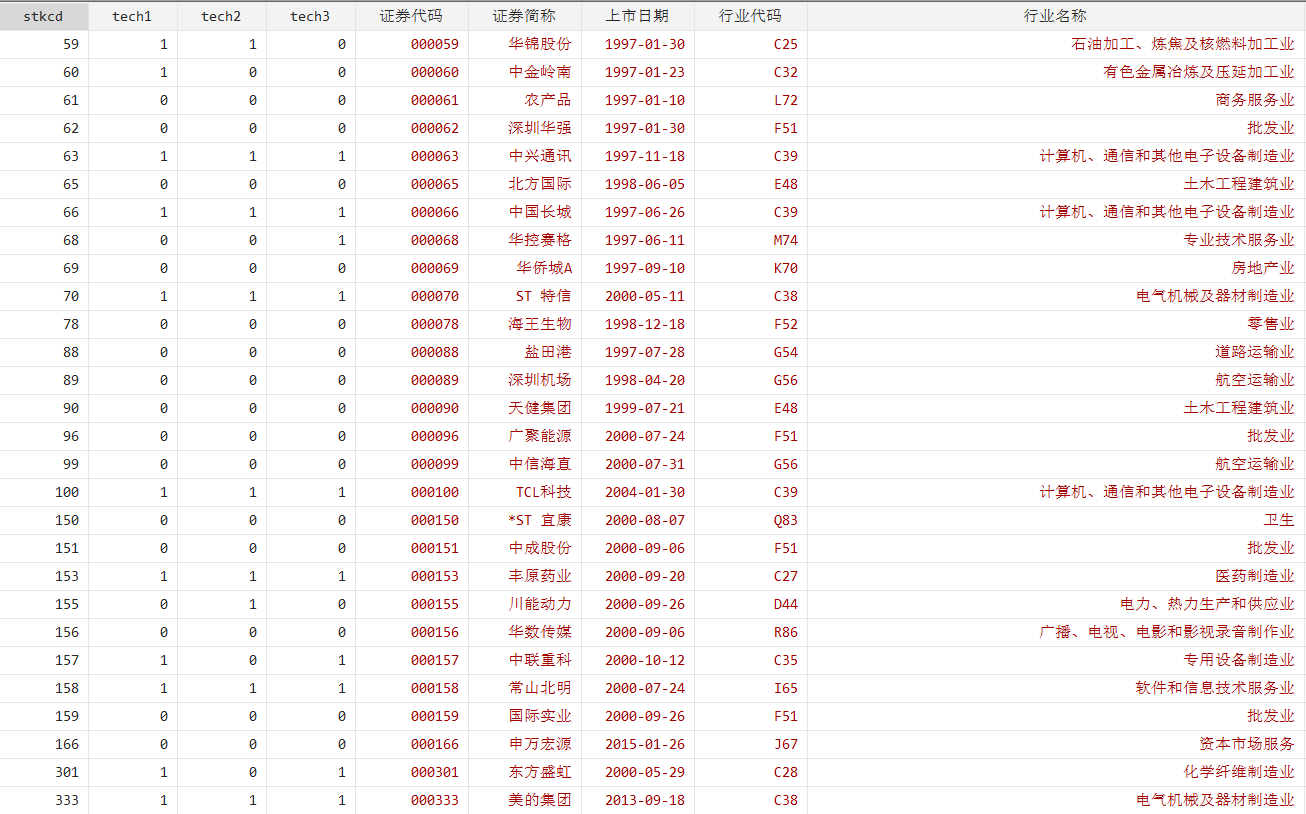Select company name 常山北明

click(540, 688)
